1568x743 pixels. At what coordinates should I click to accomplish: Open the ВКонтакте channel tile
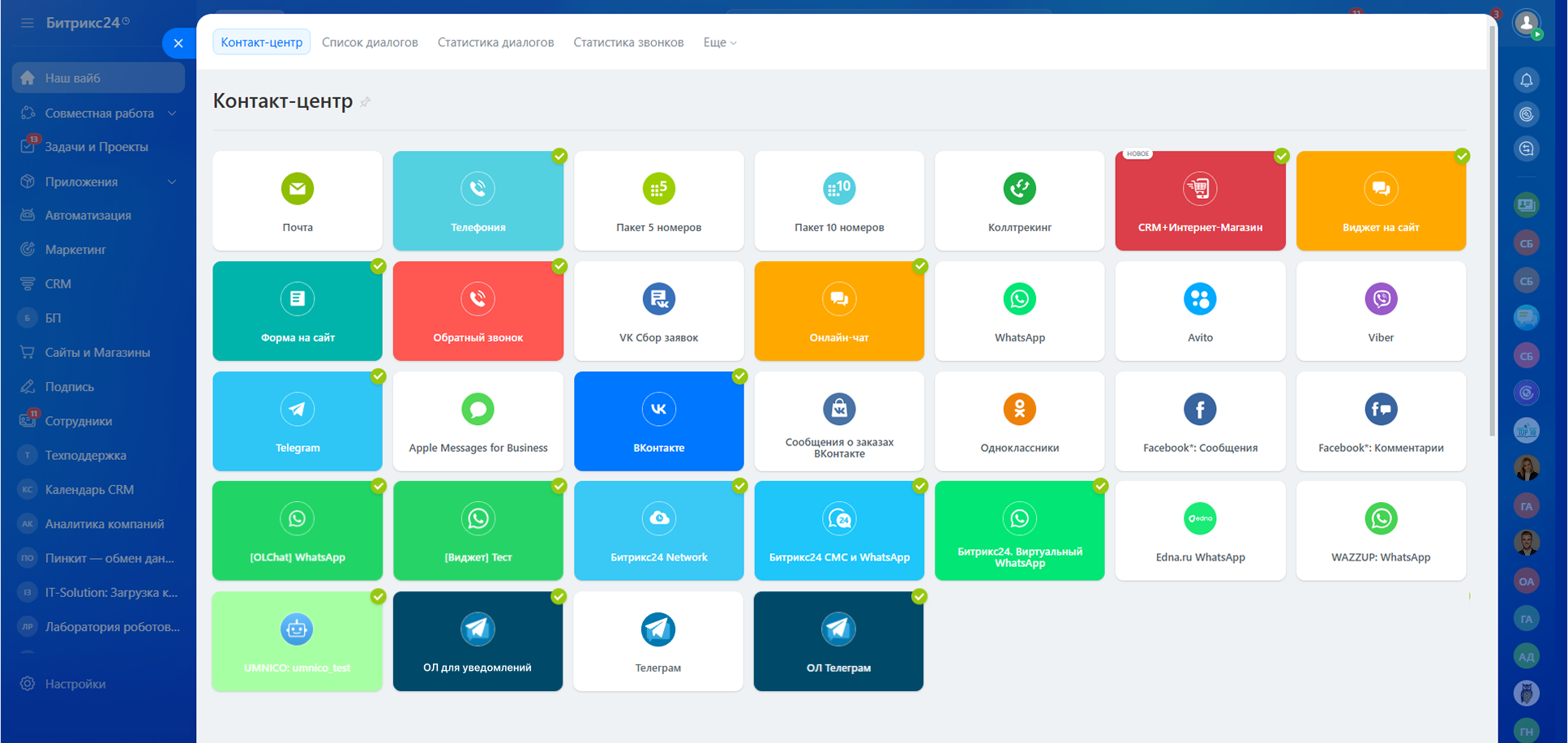tap(659, 421)
